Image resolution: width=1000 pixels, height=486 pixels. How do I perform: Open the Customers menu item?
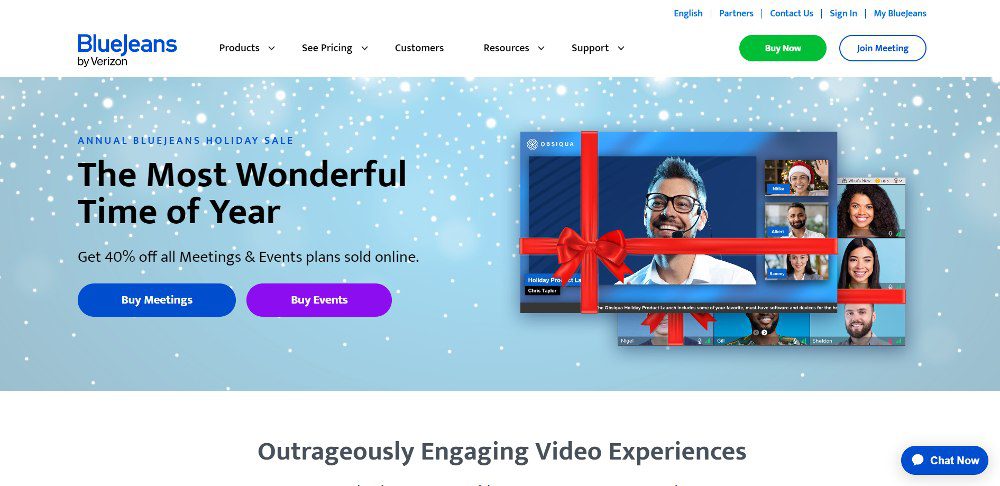coord(419,48)
